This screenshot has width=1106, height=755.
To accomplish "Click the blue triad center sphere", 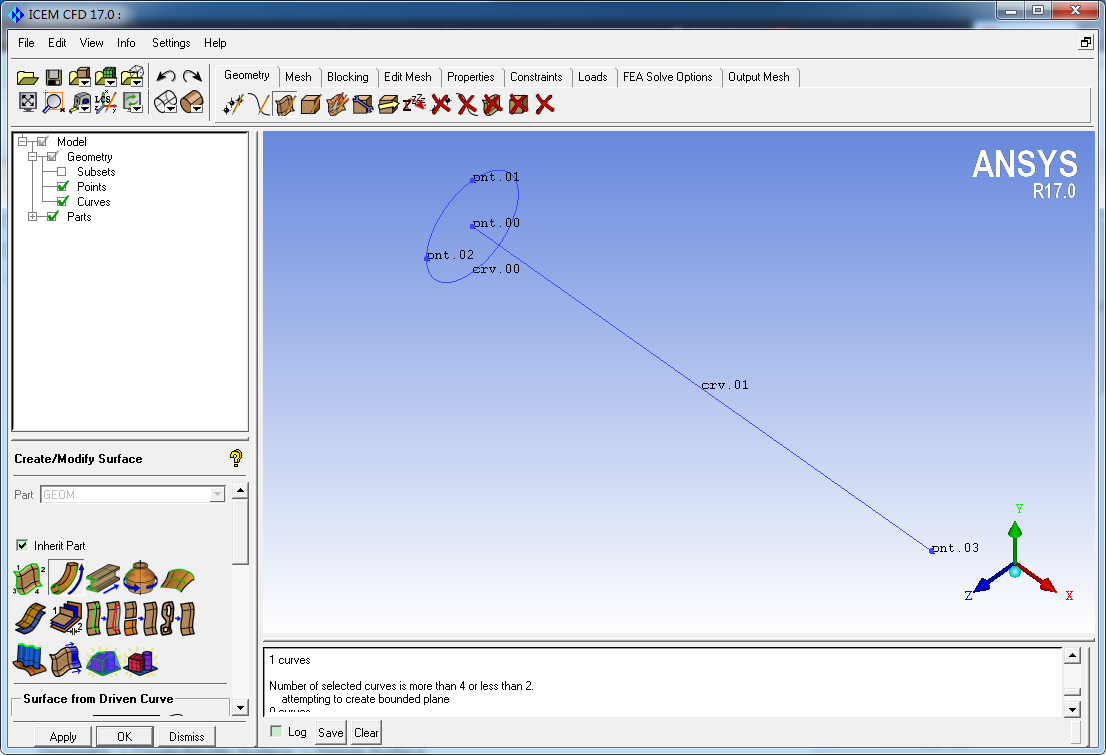I will [x=1014, y=571].
